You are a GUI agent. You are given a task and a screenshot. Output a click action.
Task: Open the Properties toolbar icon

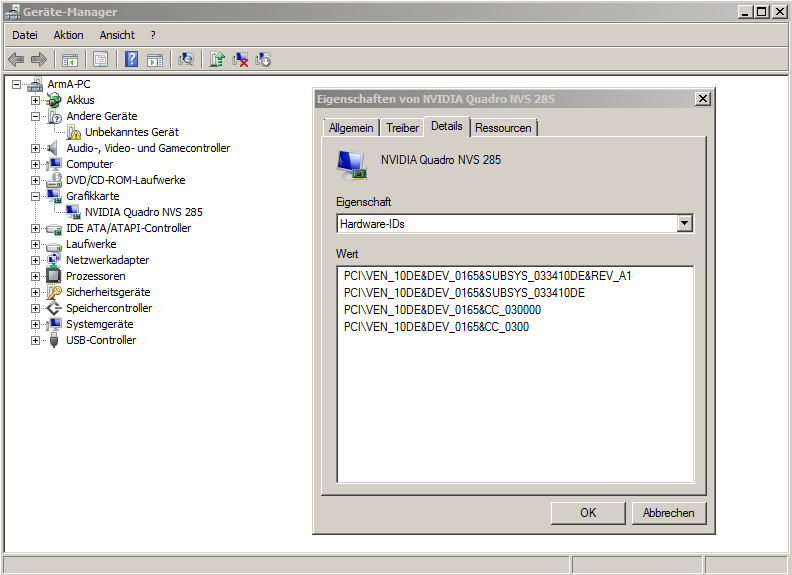pos(101,60)
